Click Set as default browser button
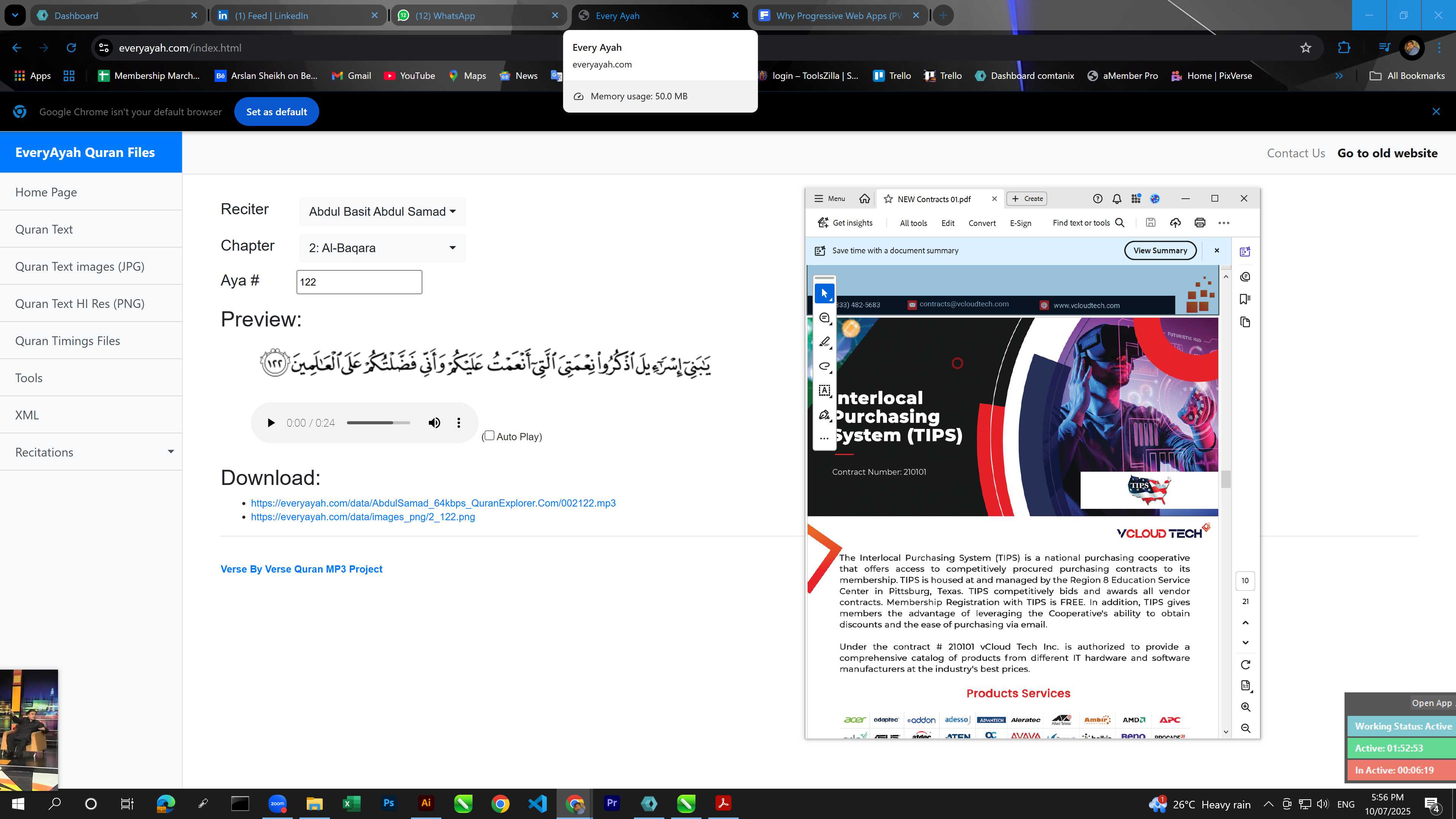The width and height of the screenshot is (1456, 819). pyautogui.click(x=276, y=111)
